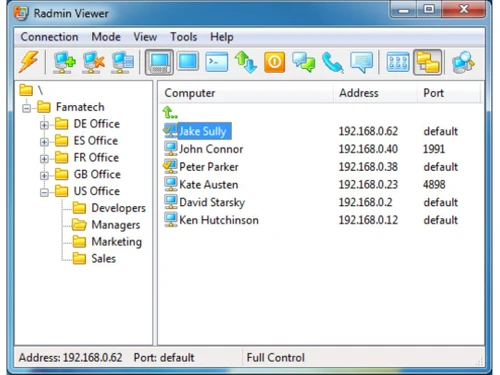500x375 pixels.
Task: Open connection Properties computer icon
Action: point(123,62)
